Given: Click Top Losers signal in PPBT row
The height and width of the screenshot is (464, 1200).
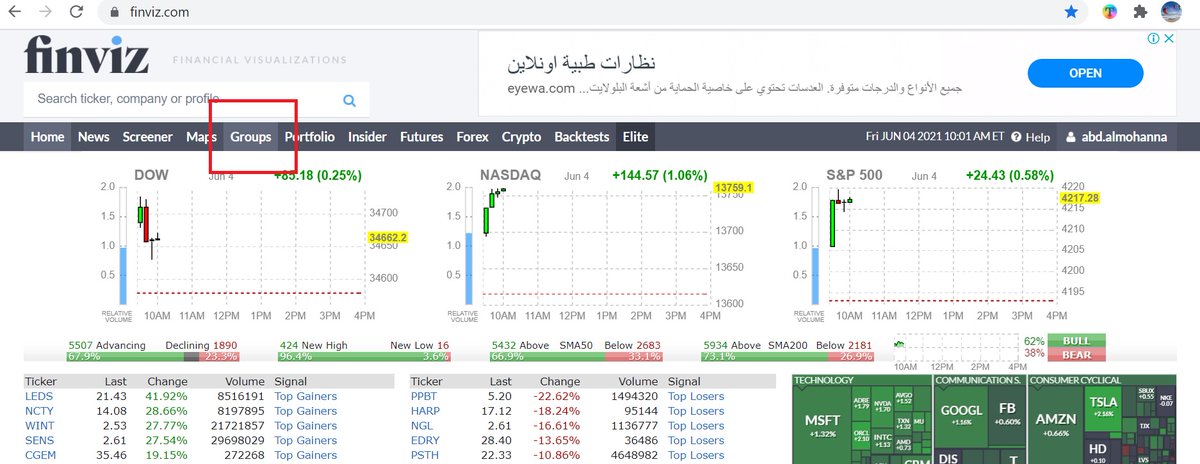Looking at the screenshot, I should 696,397.
